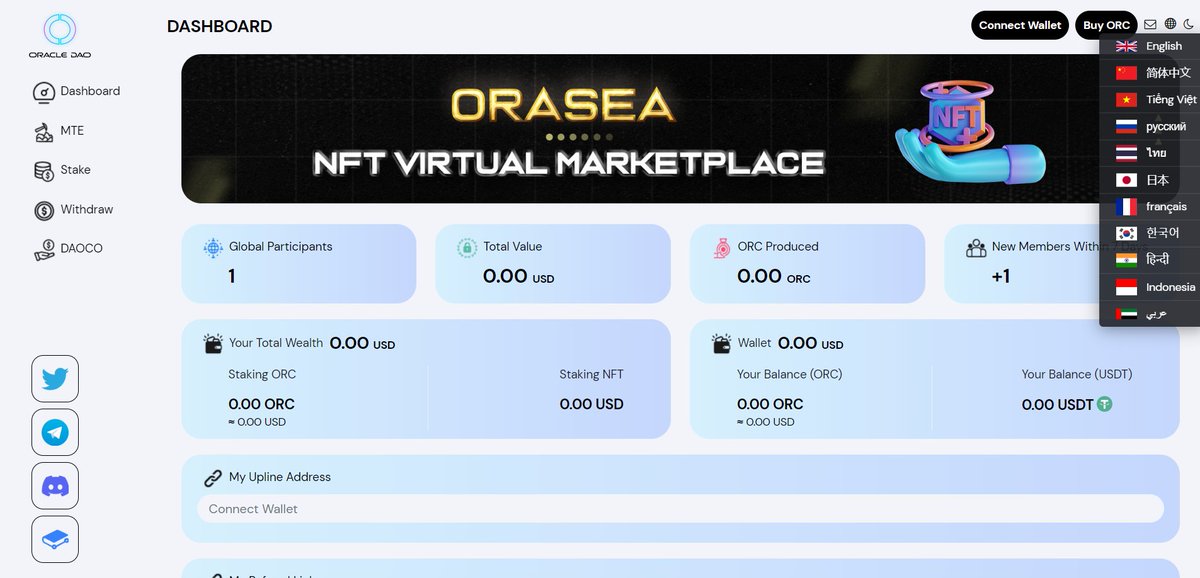The height and width of the screenshot is (578, 1200).
Task: Select français language
Action: pyautogui.click(x=1149, y=207)
